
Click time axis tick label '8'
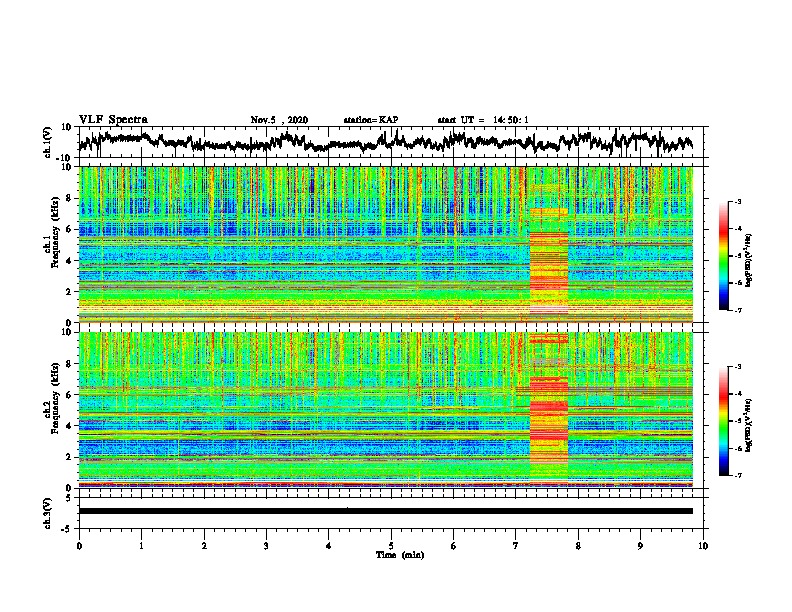click(x=578, y=546)
